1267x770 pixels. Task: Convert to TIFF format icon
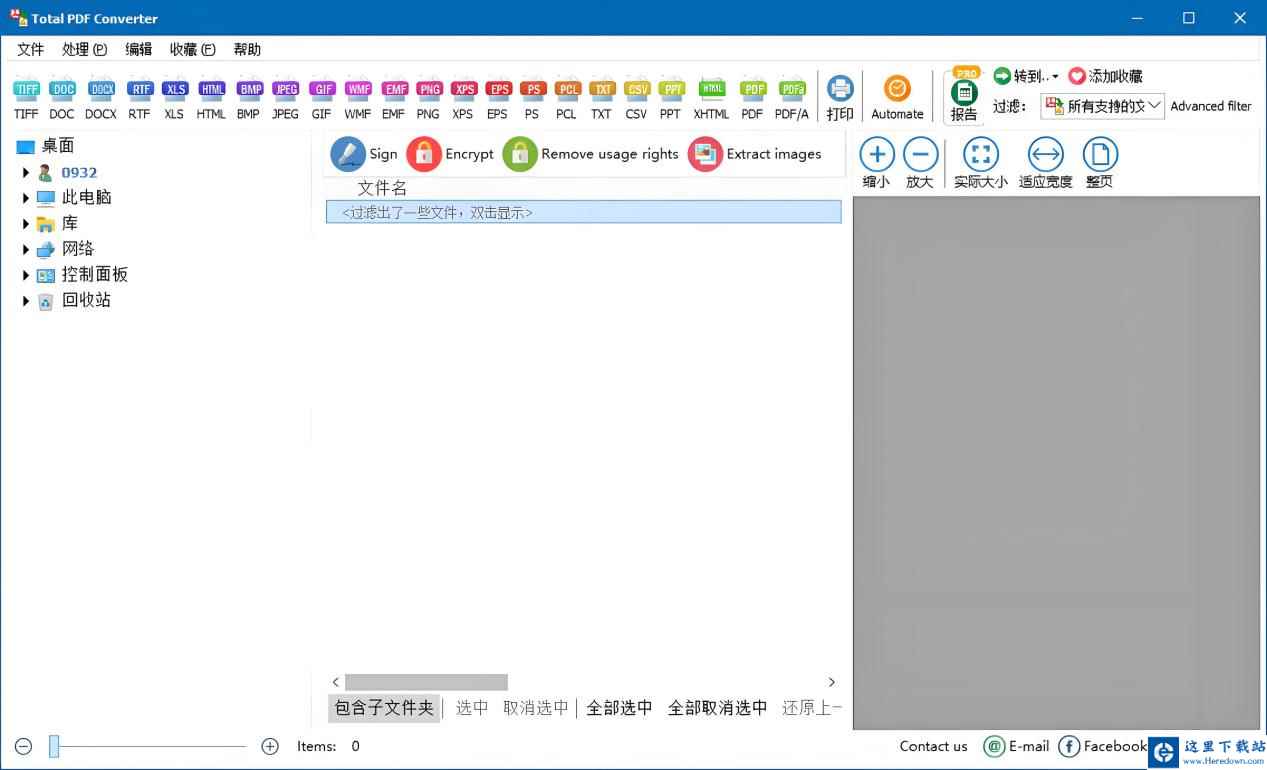(x=26, y=98)
